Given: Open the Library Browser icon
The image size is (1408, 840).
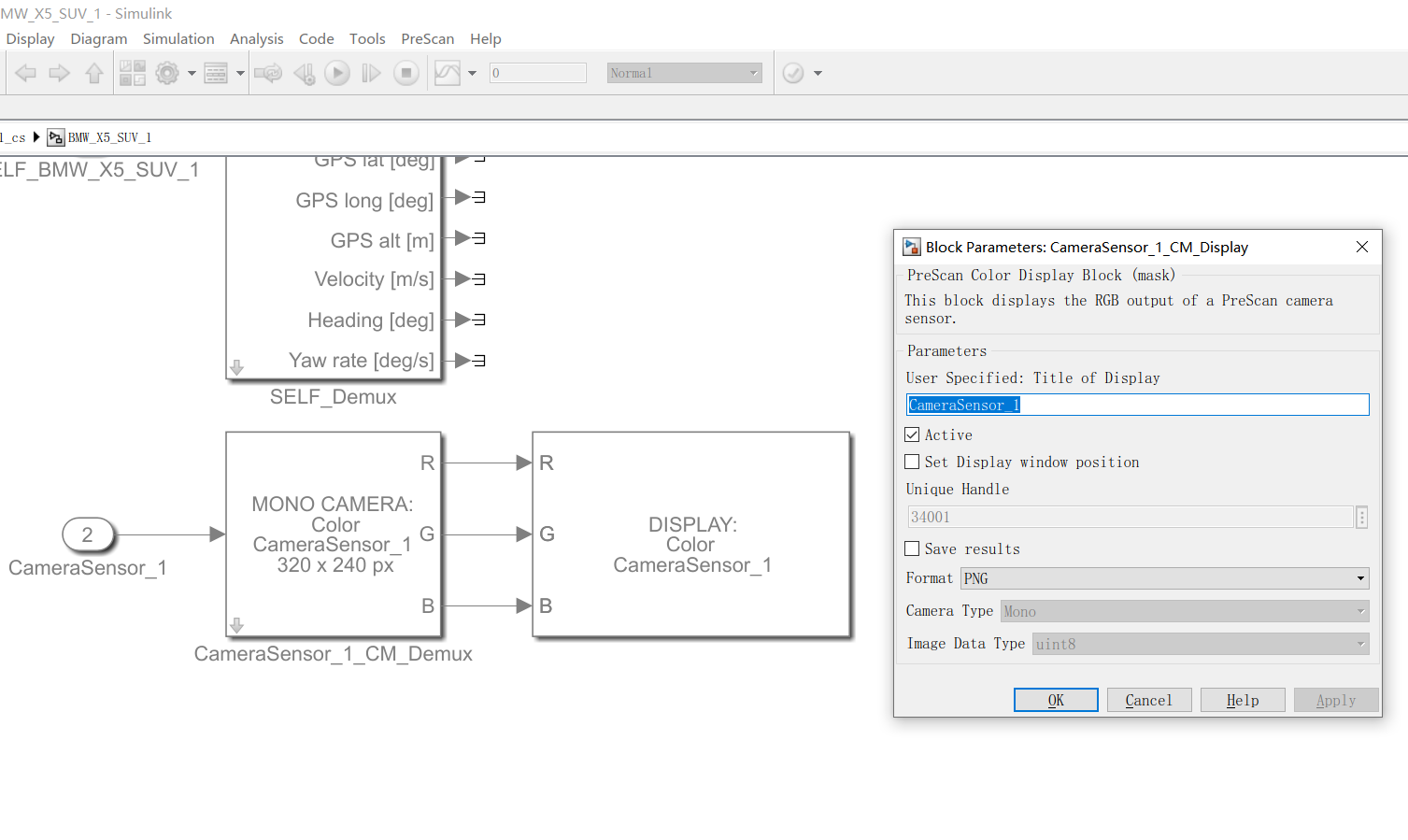Looking at the screenshot, I should point(133,73).
